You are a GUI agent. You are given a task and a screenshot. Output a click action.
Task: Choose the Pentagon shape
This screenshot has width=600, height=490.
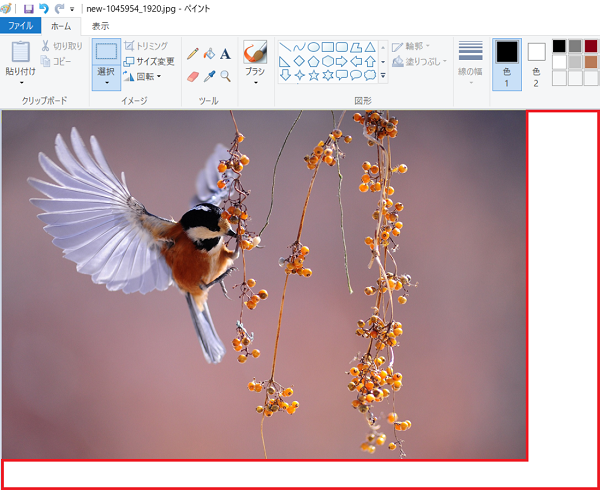(x=313, y=61)
